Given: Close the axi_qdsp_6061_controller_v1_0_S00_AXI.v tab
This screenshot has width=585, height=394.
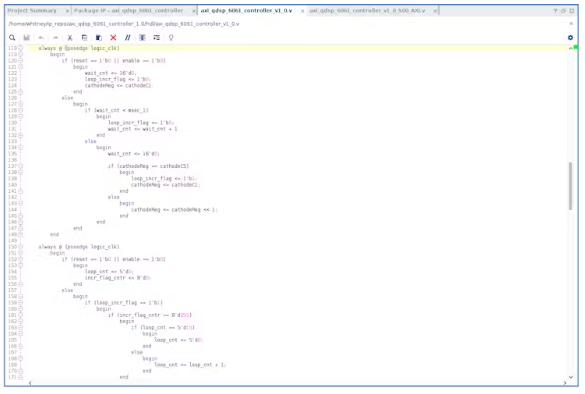Looking at the screenshot, I should click(435, 11).
